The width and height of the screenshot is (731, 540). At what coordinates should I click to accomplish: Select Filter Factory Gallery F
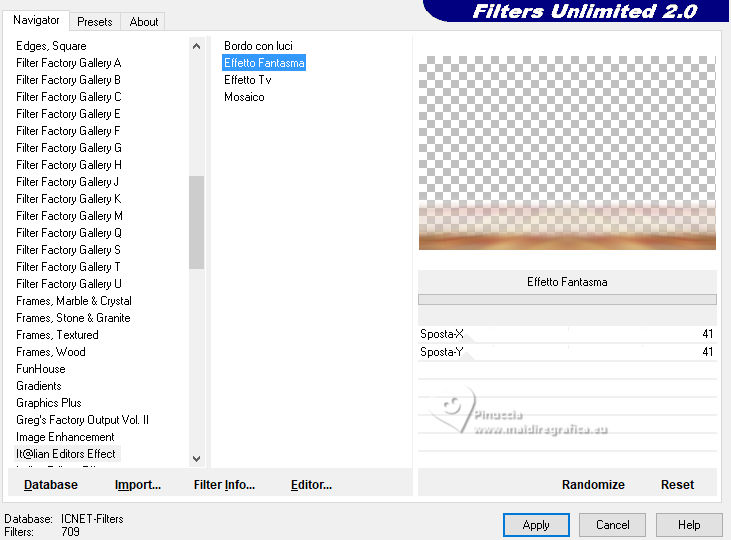(x=68, y=131)
